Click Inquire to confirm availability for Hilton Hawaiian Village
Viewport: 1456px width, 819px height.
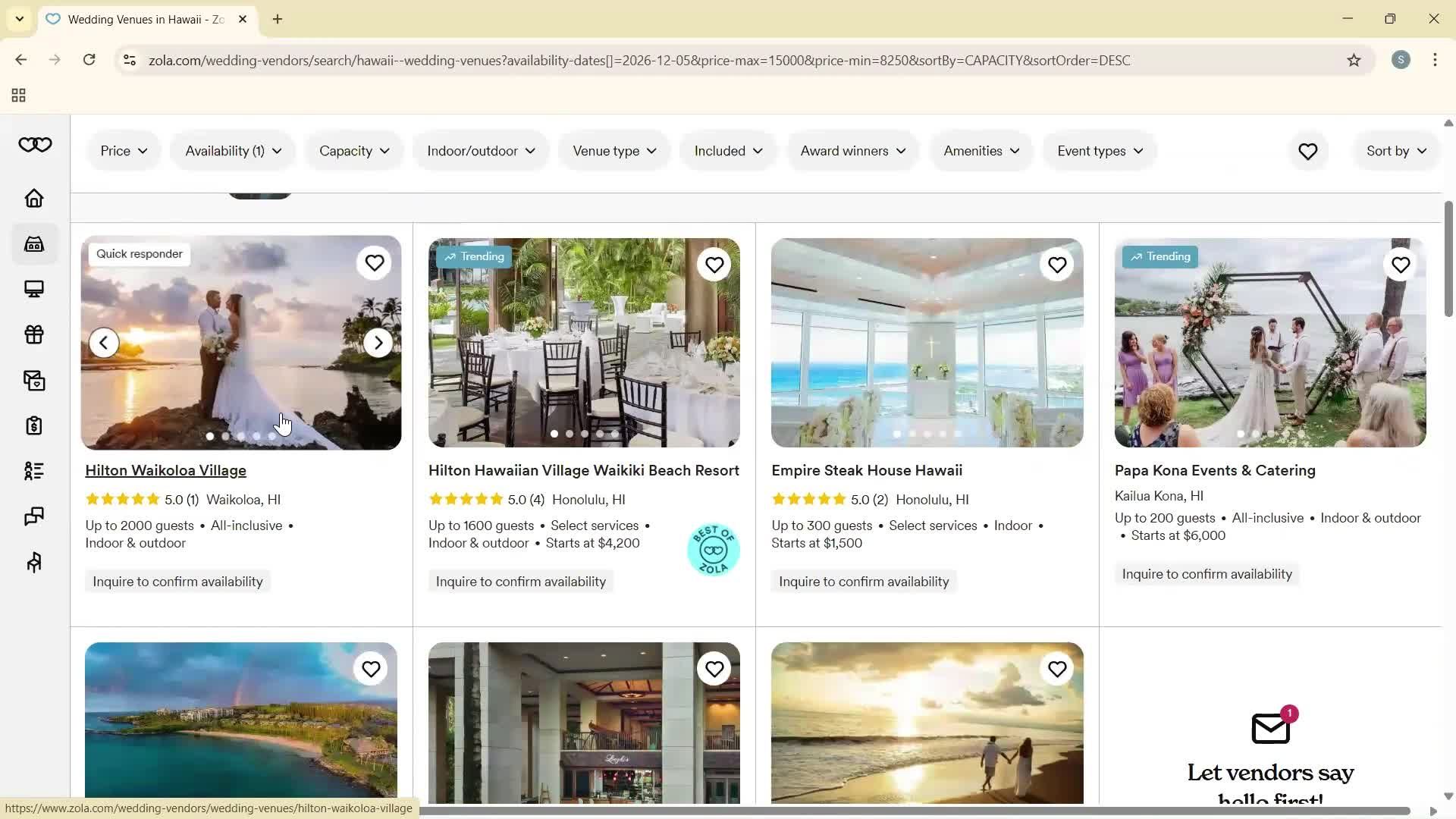pos(520,581)
